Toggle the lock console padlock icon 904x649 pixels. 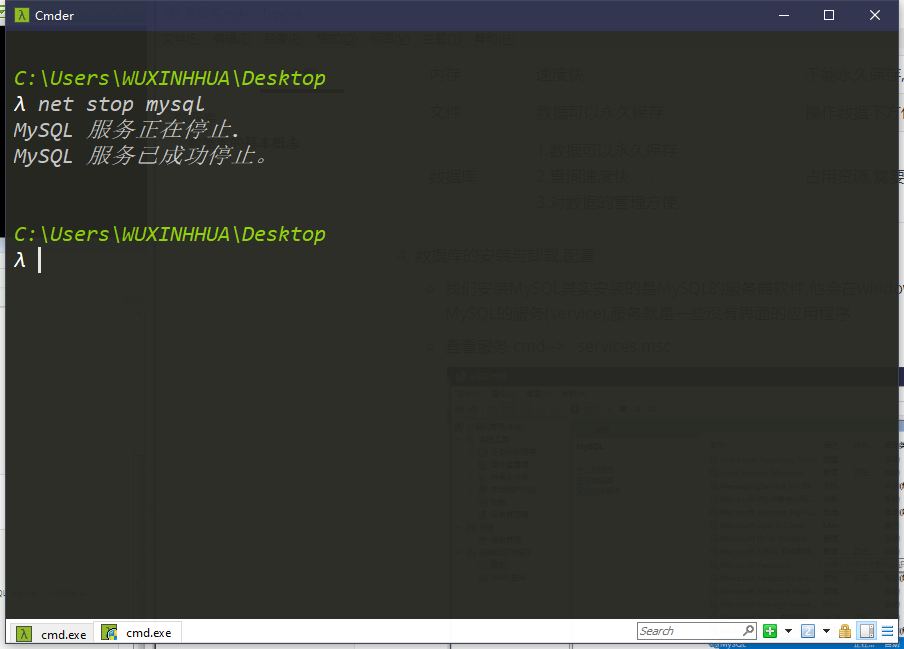[x=845, y=631]
